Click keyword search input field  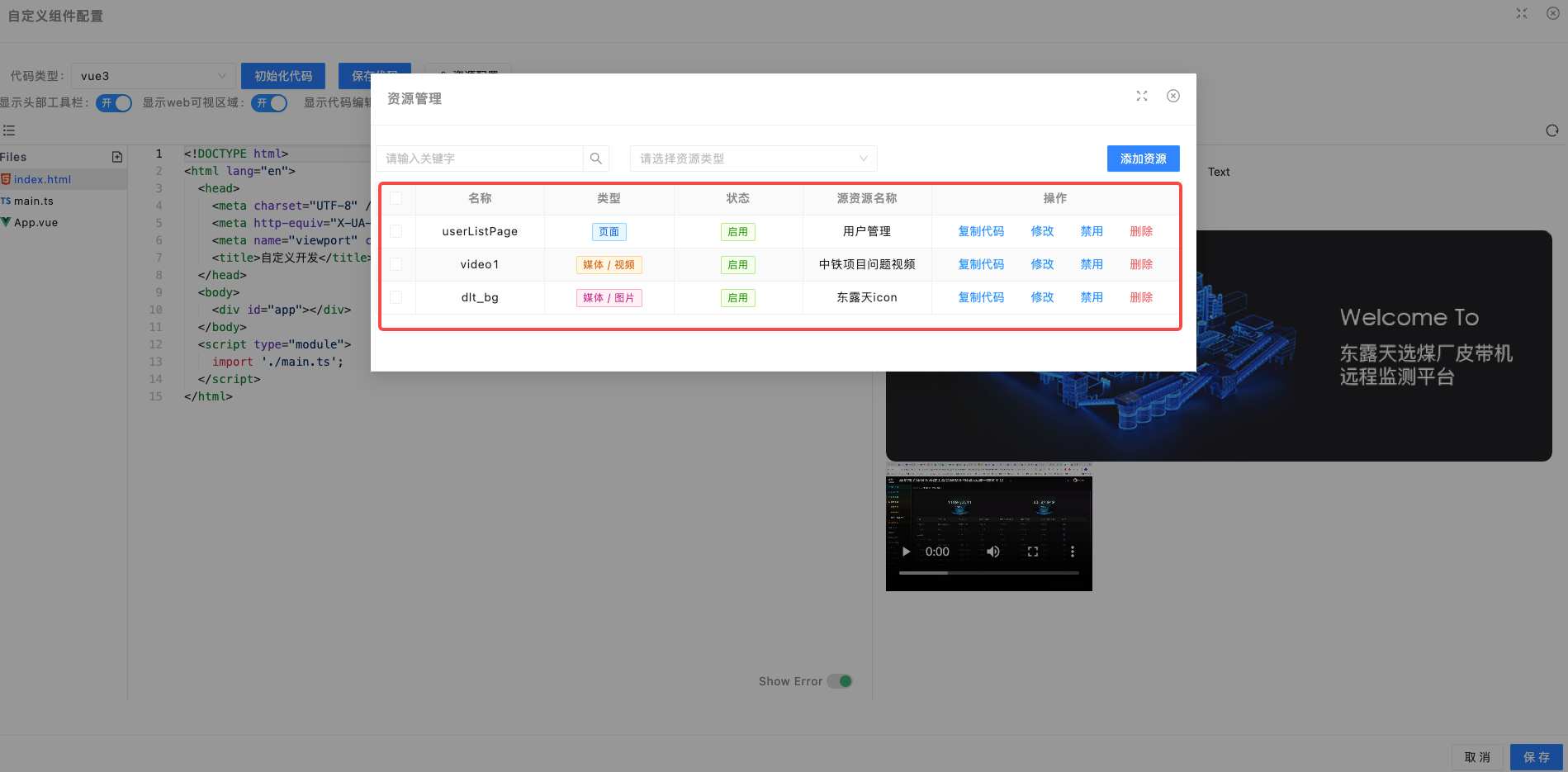[x=480, y=159]
